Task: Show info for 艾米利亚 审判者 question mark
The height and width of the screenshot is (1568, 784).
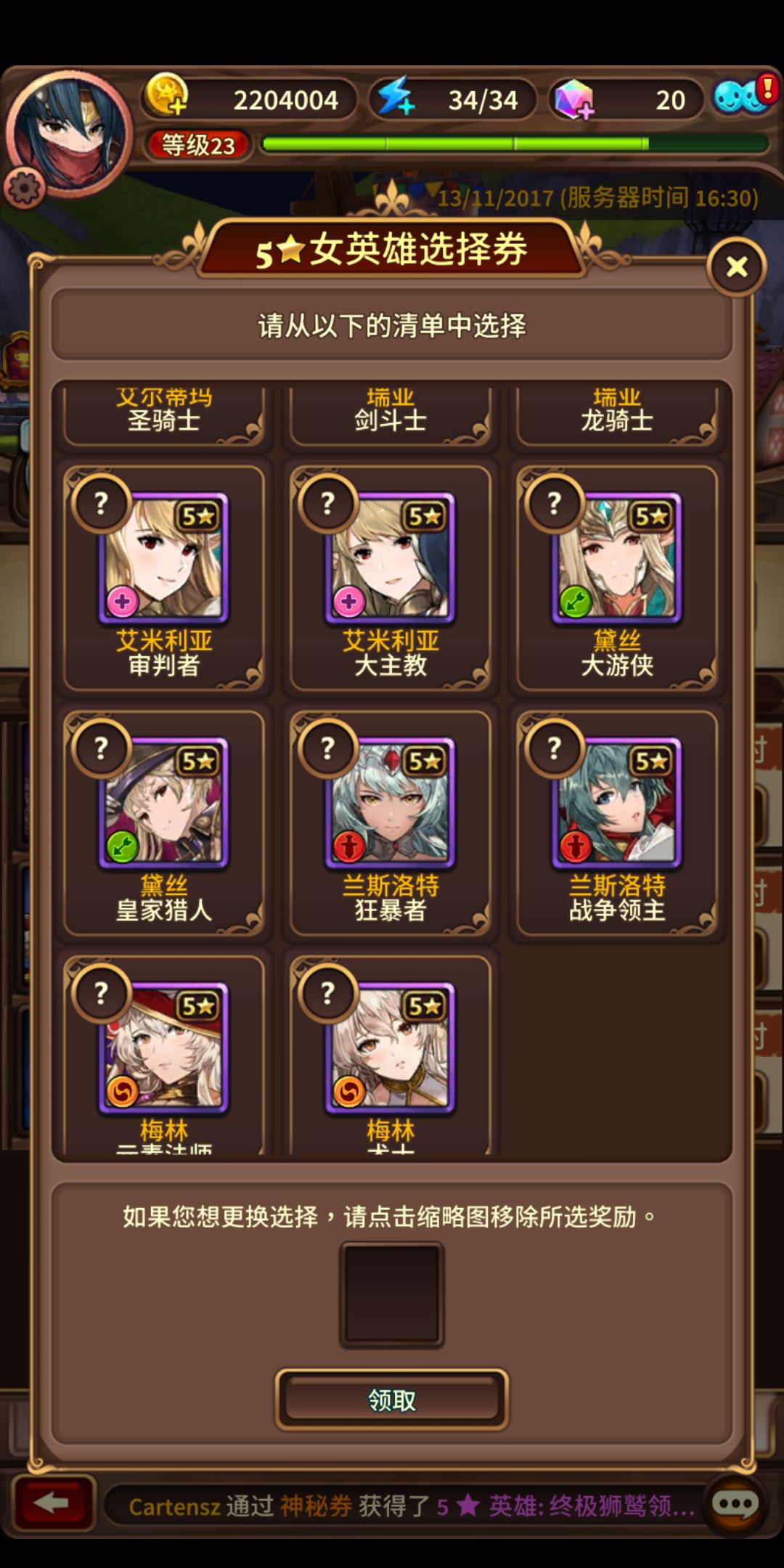Action: pyautogui.click(x=101, y=503)
